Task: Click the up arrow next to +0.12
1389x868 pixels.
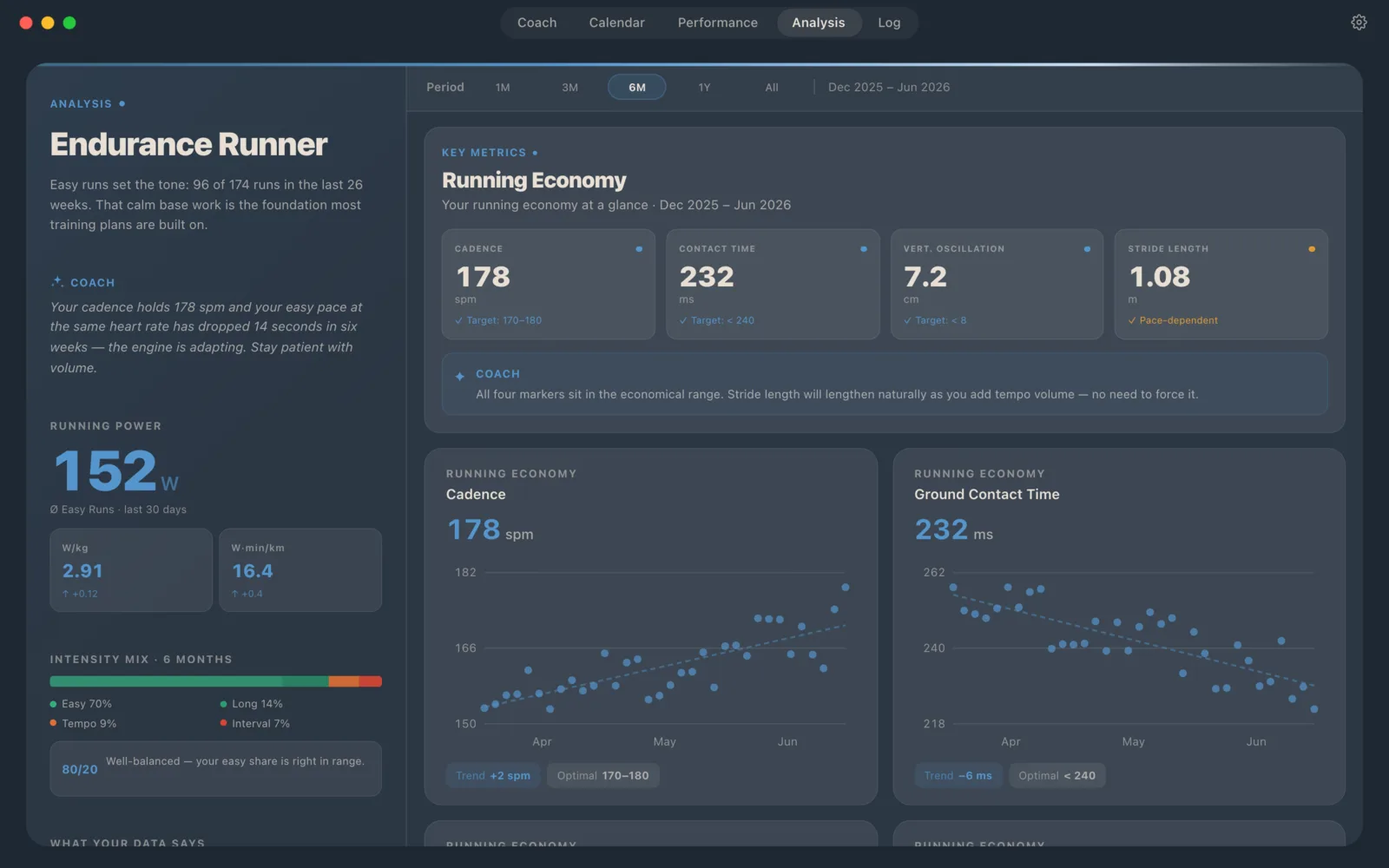Action: coord(65,594)
